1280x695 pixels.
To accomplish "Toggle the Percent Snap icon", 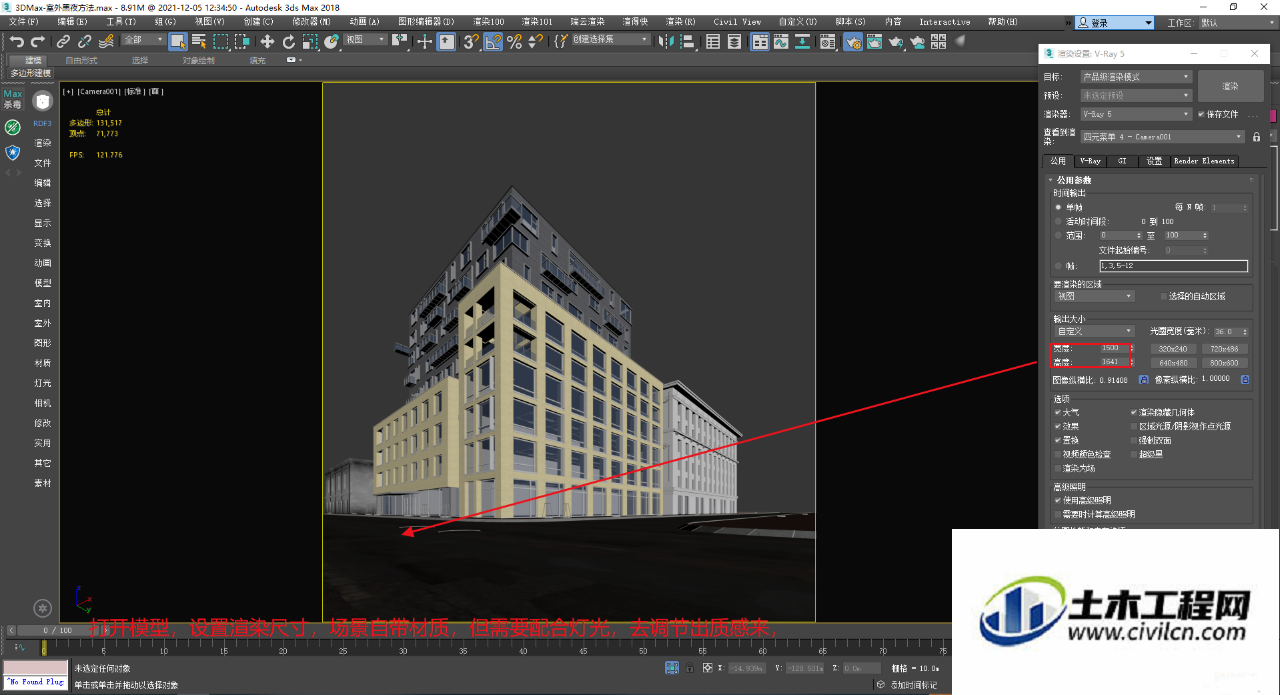I will [x=515, y=41].
